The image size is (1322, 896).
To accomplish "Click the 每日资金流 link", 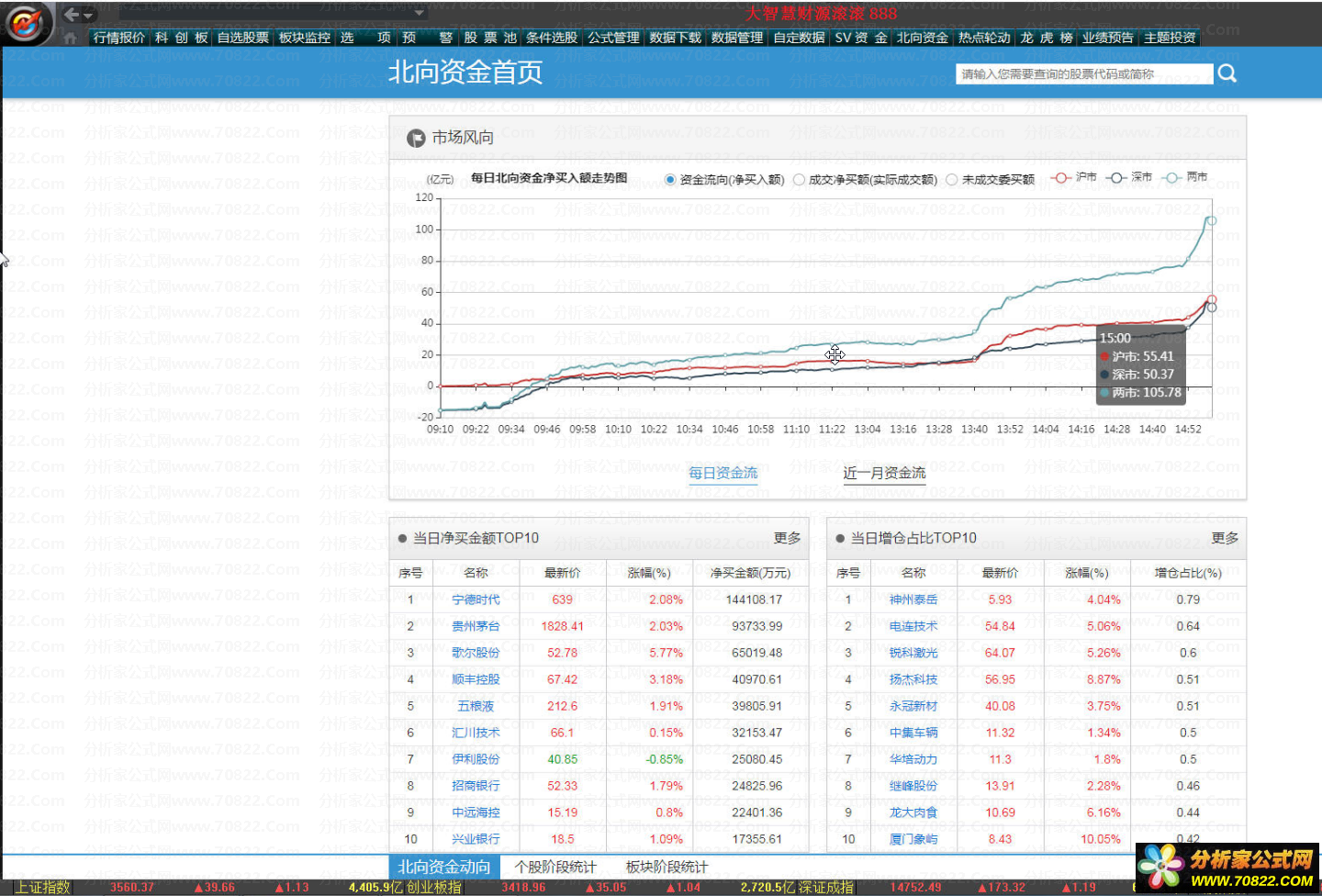I will (x=723, y=473).
